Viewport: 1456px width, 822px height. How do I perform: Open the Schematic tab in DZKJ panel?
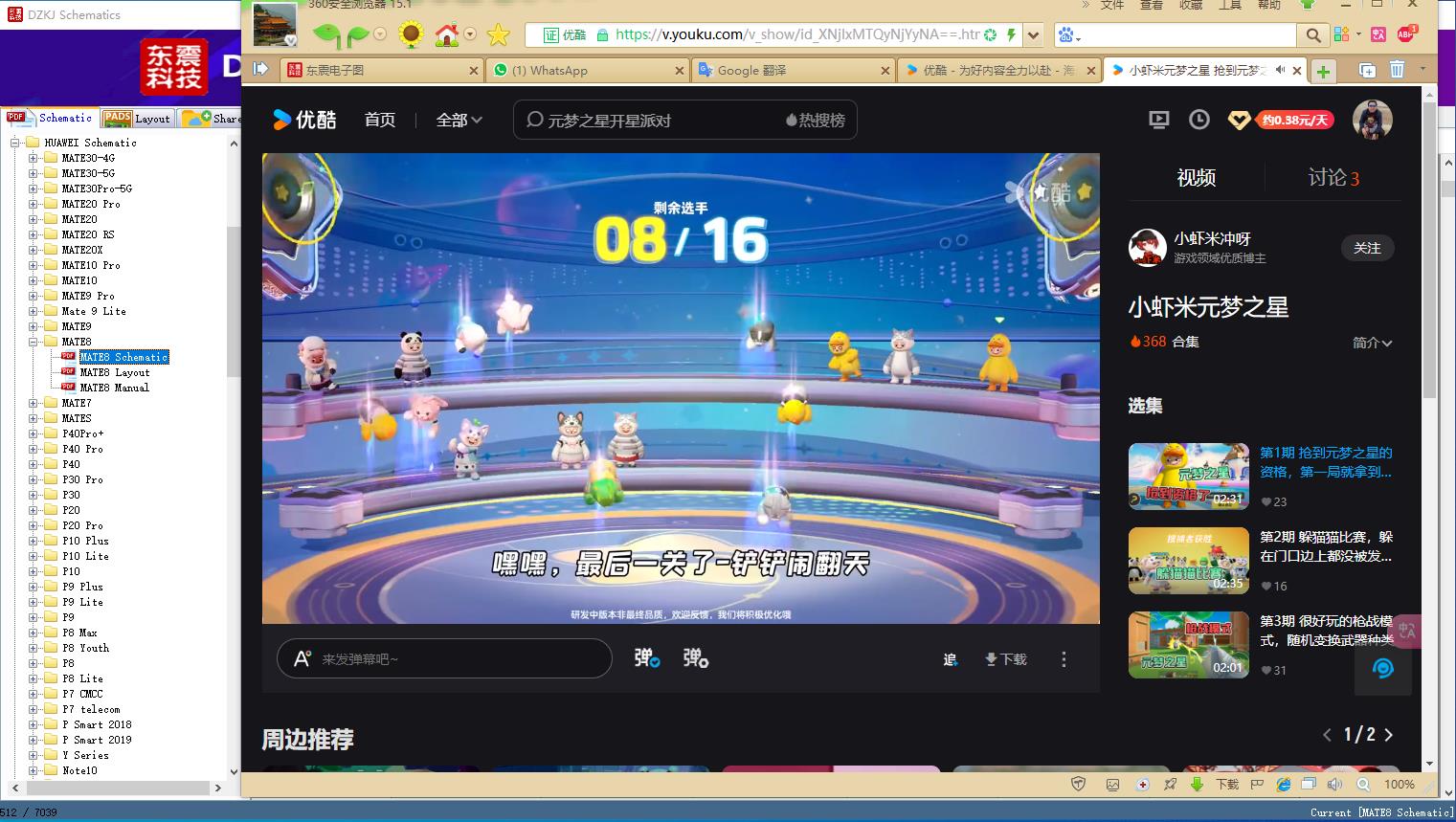tap(50, 118)
